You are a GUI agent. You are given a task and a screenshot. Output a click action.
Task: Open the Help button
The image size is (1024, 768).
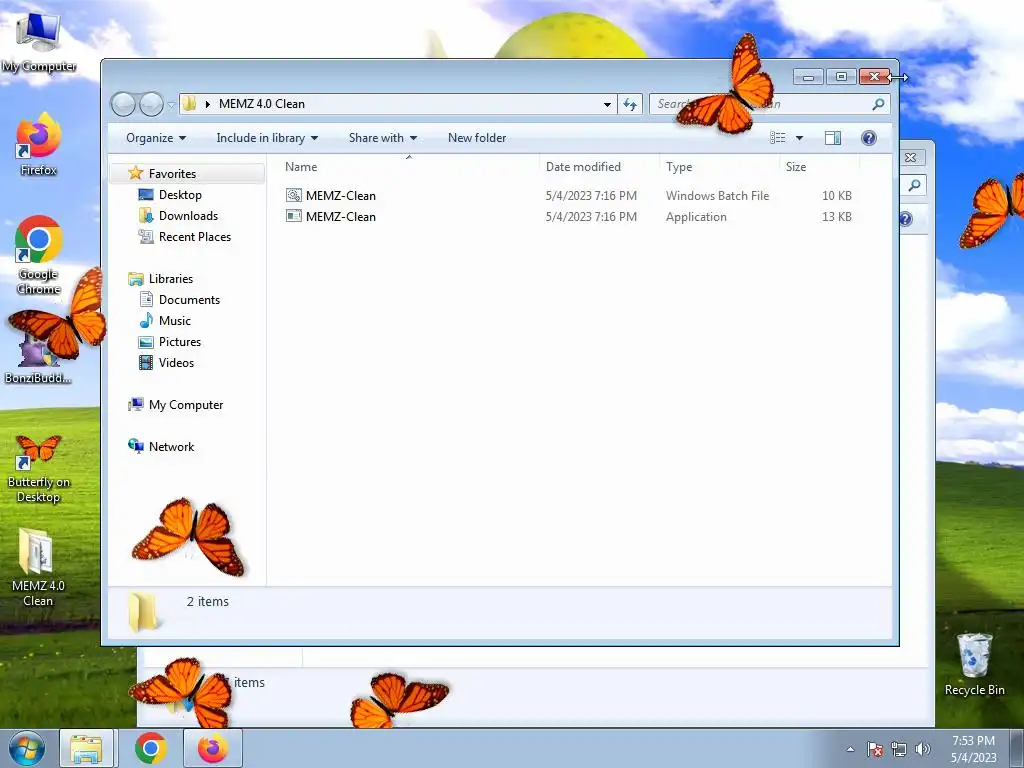(x=869, y=138)
